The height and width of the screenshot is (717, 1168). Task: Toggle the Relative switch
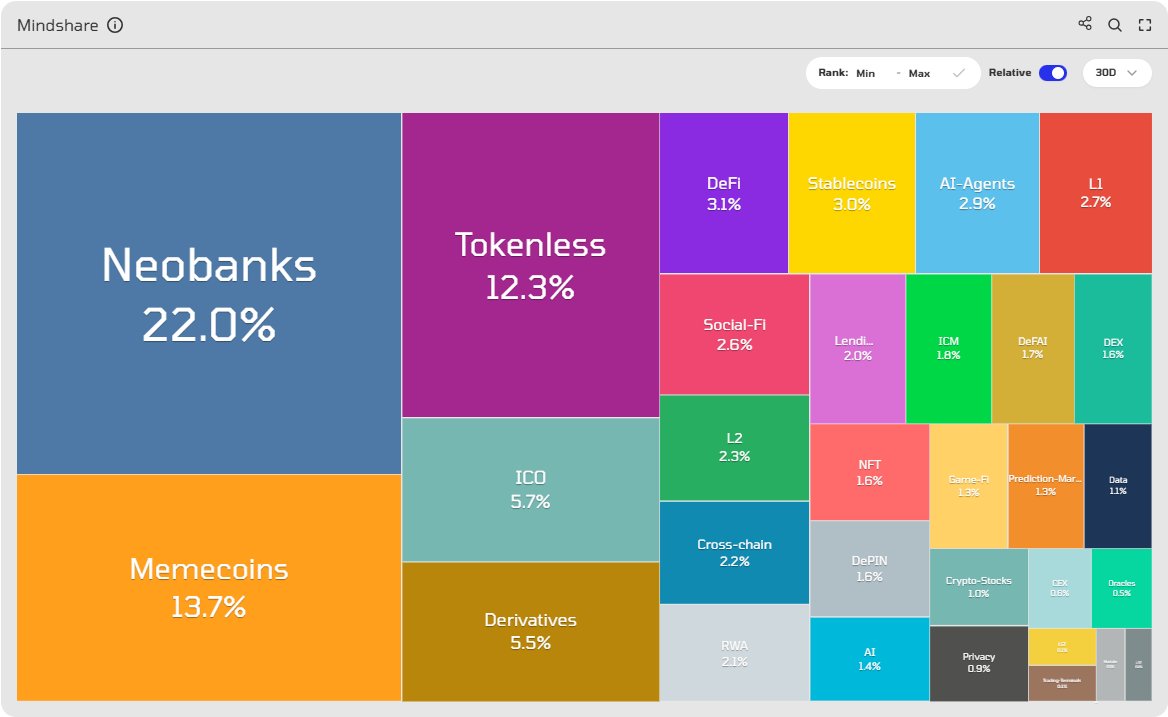1053,73
